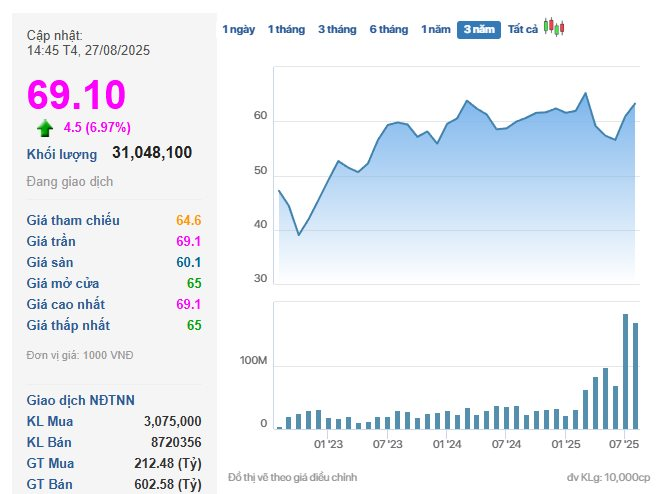This screenshot has width=658, height=494.
Task: Click the price line peak on chart
Action: [585, 93]
